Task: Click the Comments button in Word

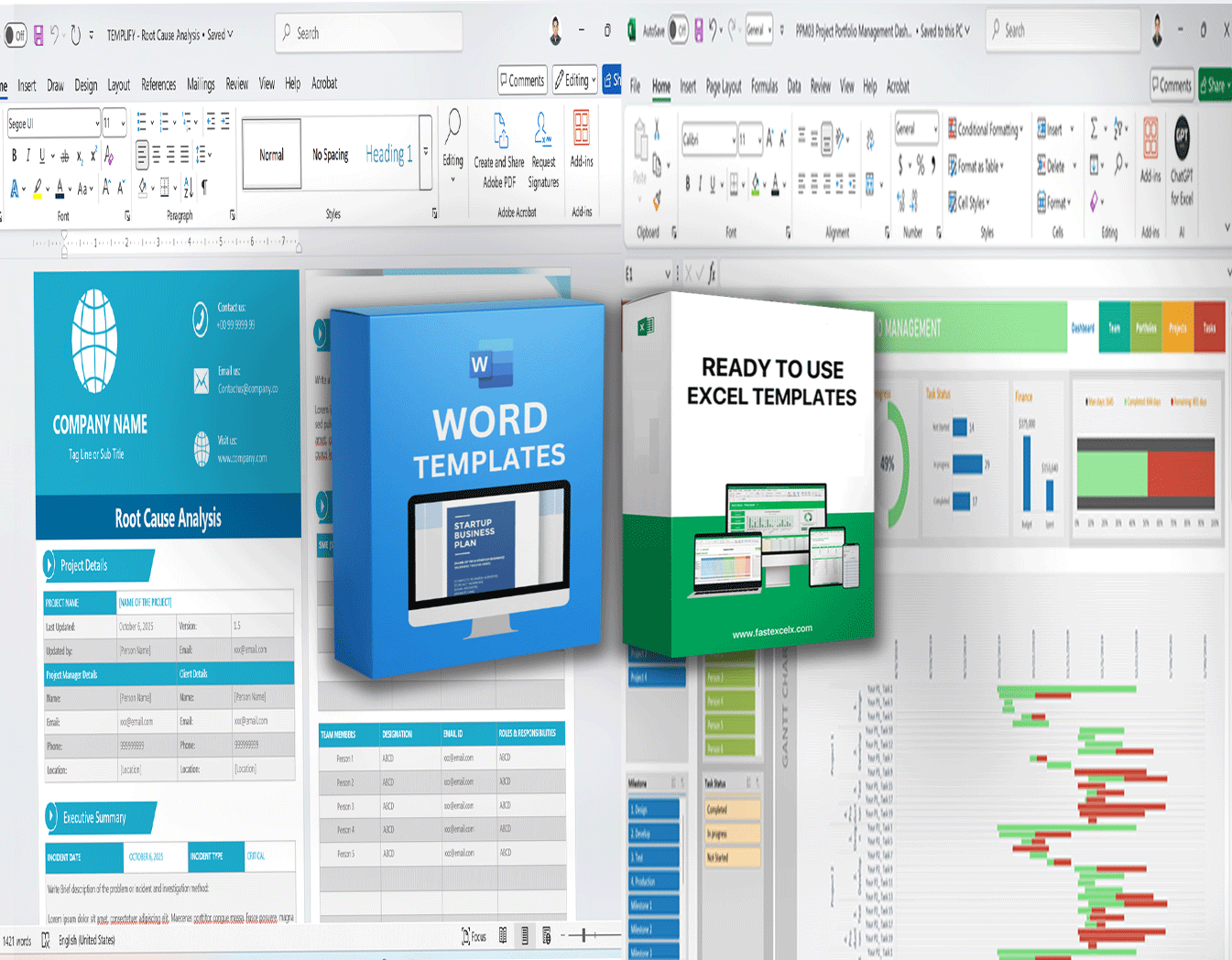Action: point(521,80)
